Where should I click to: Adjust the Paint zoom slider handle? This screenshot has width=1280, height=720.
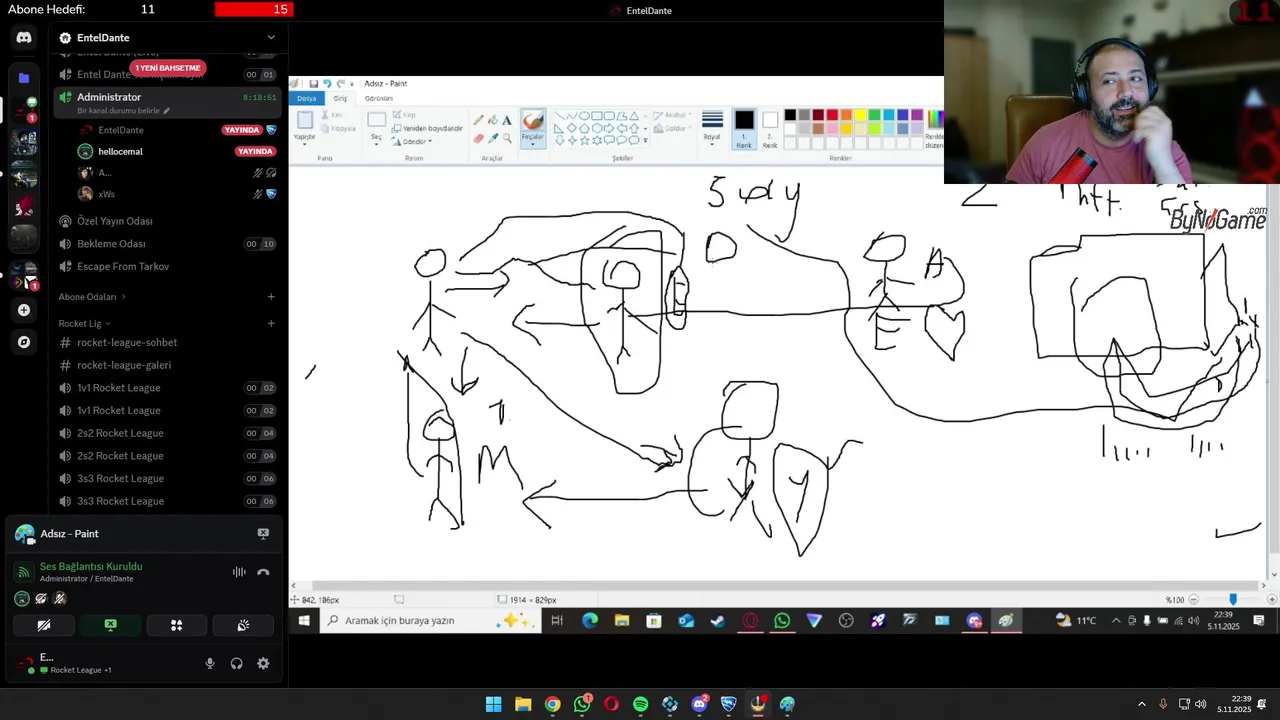coord(1233,599)
